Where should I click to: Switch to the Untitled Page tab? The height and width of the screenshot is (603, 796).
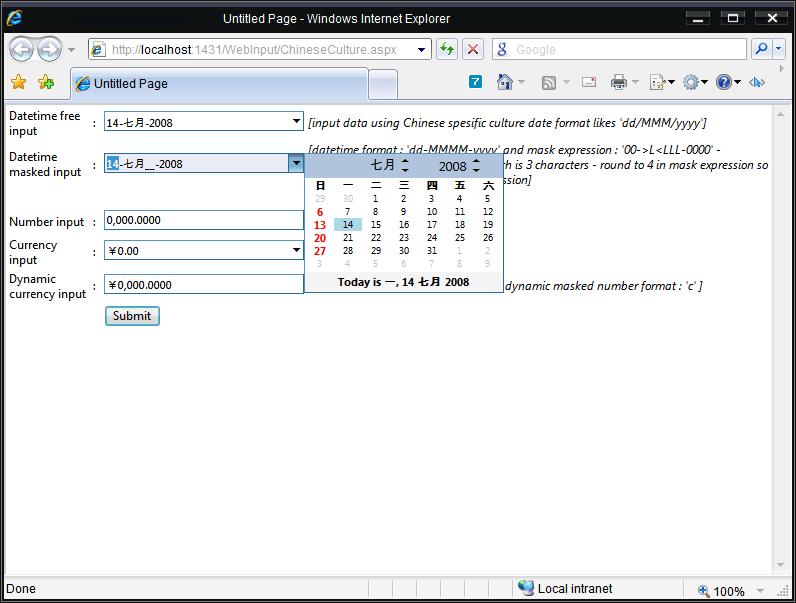pos(220,84)
